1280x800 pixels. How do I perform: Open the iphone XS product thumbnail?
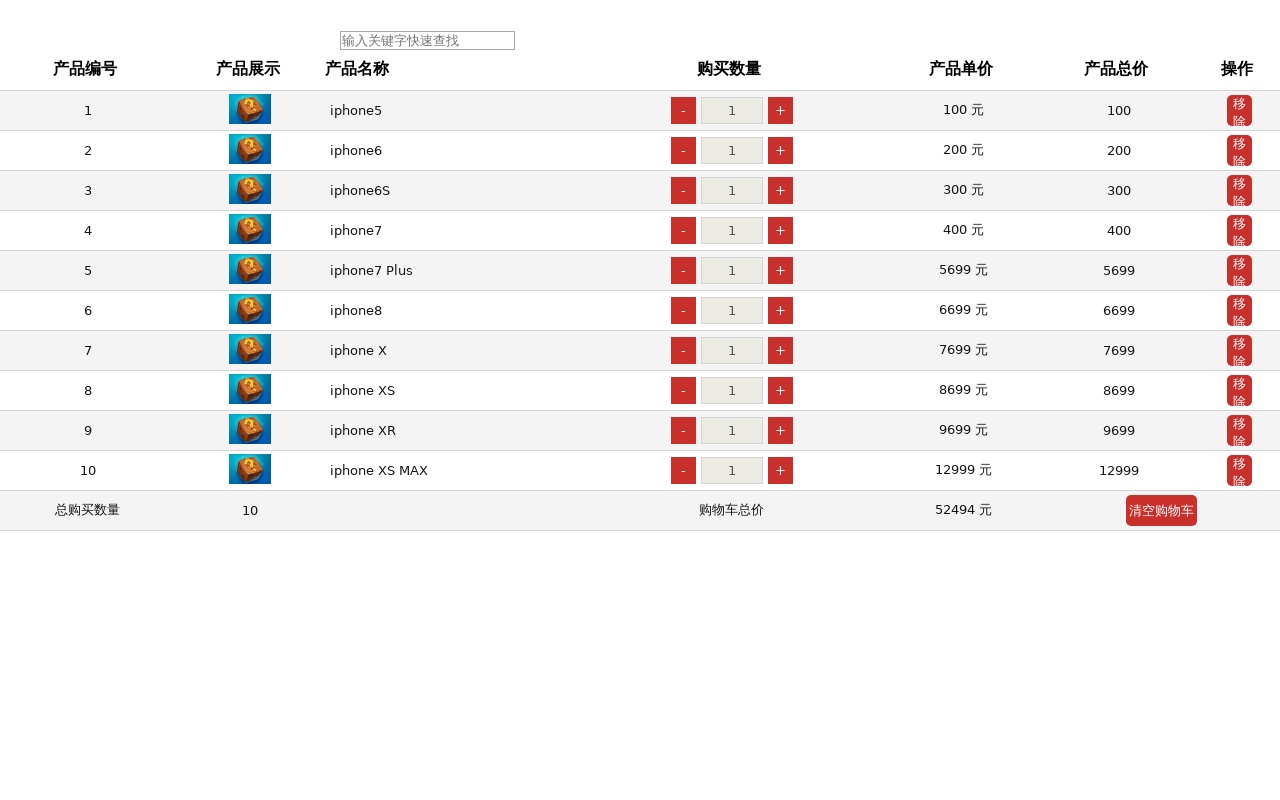click(x=250, y=389)
